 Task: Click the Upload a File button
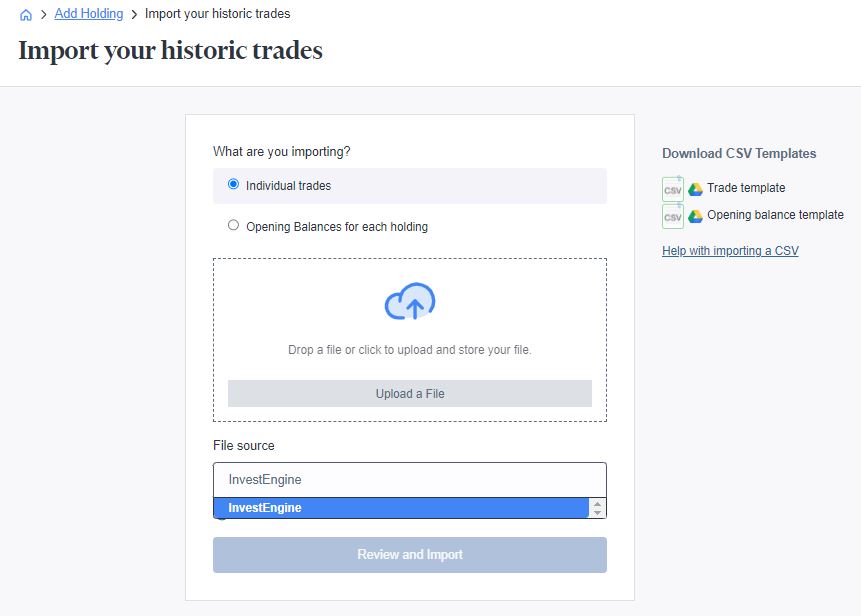tap(409, 393)
